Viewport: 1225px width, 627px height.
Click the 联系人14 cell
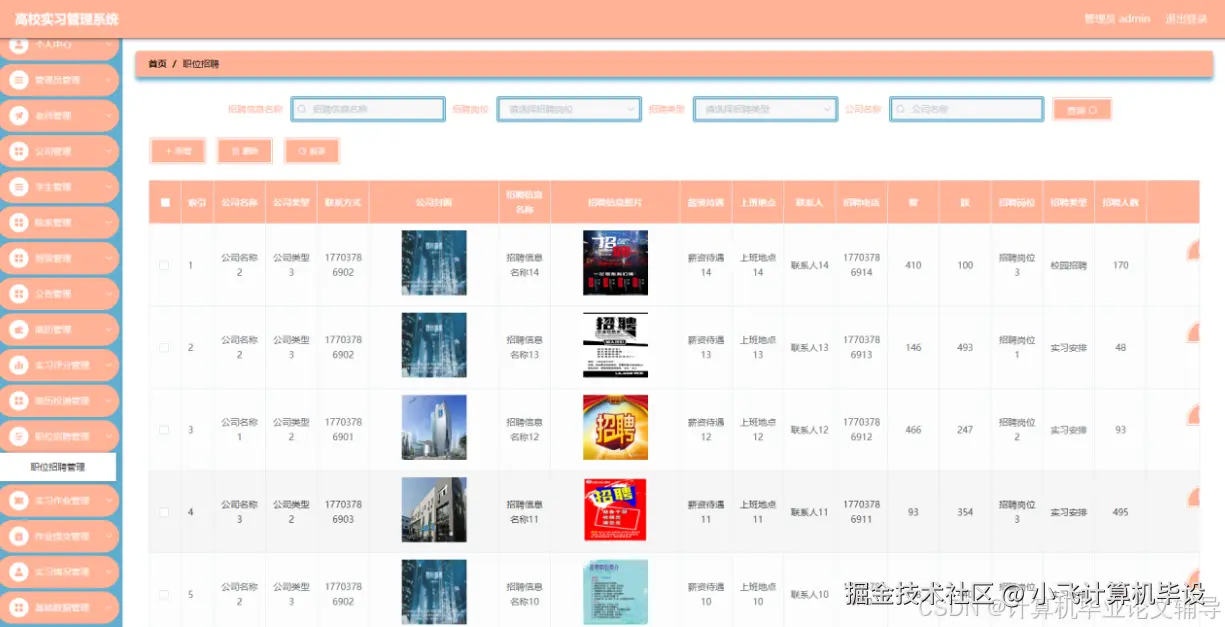(810, 265)
